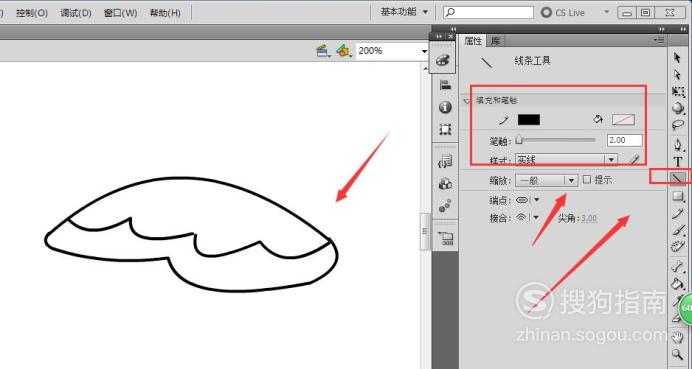Select the Zoom magnifier tool

(x=677, y=354)
